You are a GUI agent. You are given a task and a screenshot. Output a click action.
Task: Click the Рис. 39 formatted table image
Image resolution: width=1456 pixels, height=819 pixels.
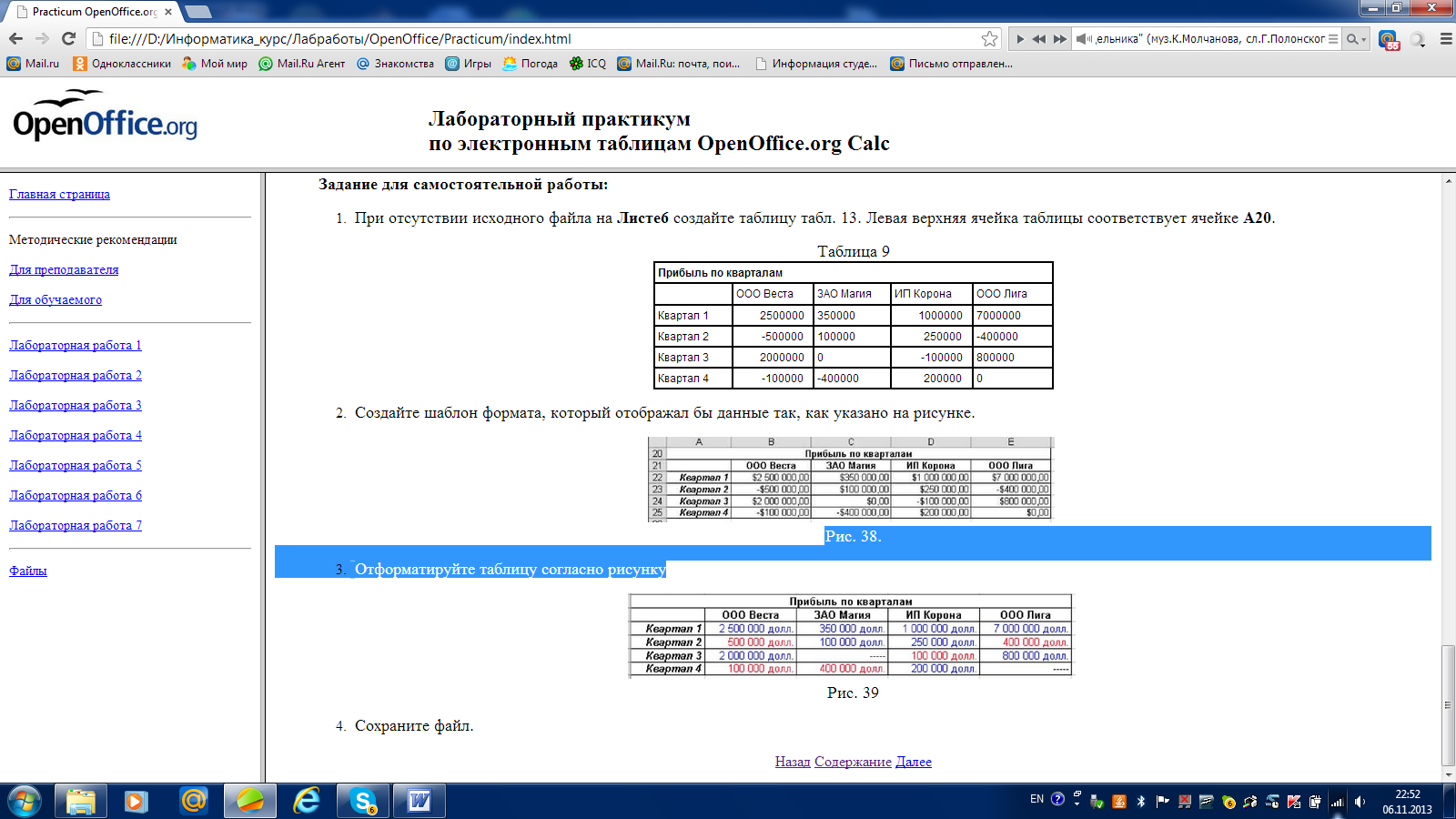pyautogui.click(x=851, y=635)
